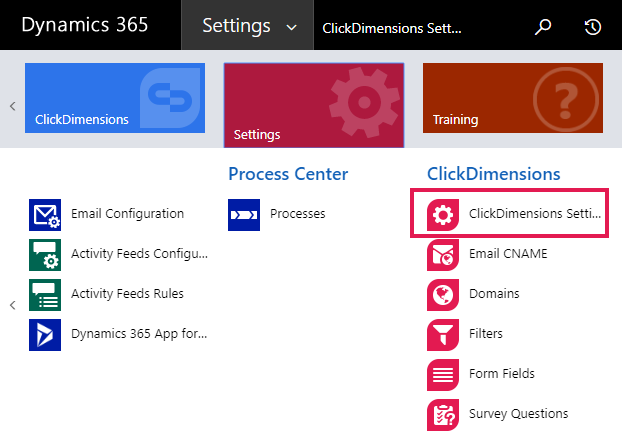Image resolution: width=622 pixels, height=441 pixels.
Task: Open the search magnifier icon
Action: click(543, 27)
